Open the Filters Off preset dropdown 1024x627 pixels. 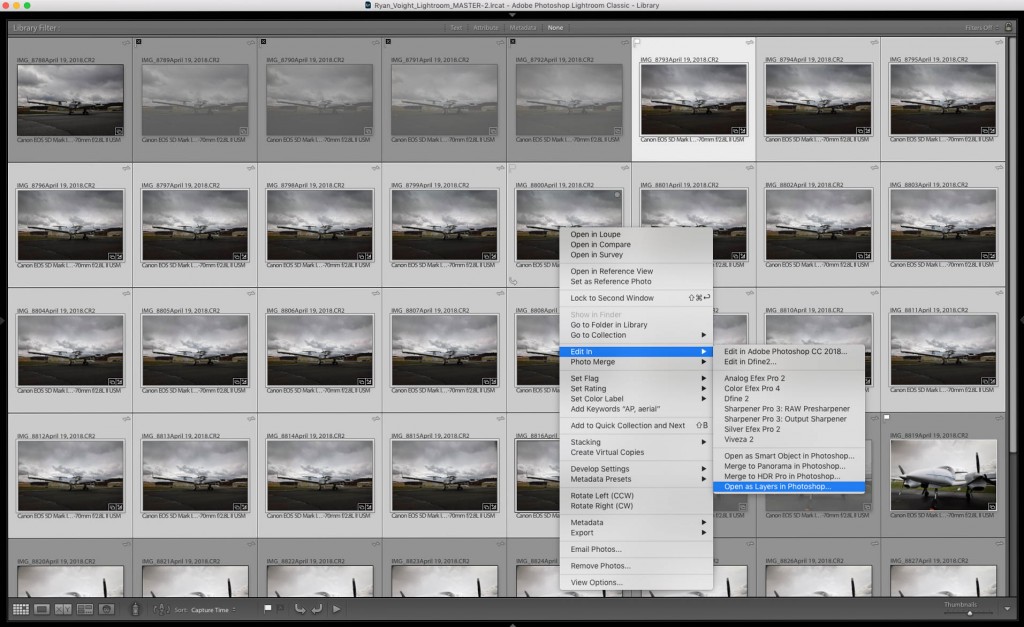tap(982, 27)
